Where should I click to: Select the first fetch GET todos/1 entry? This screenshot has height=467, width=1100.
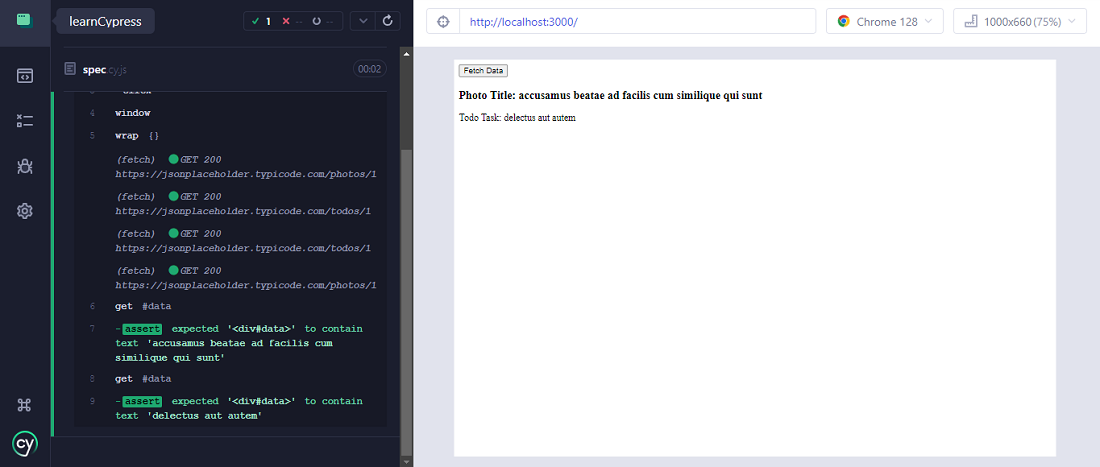click(230, 204)
